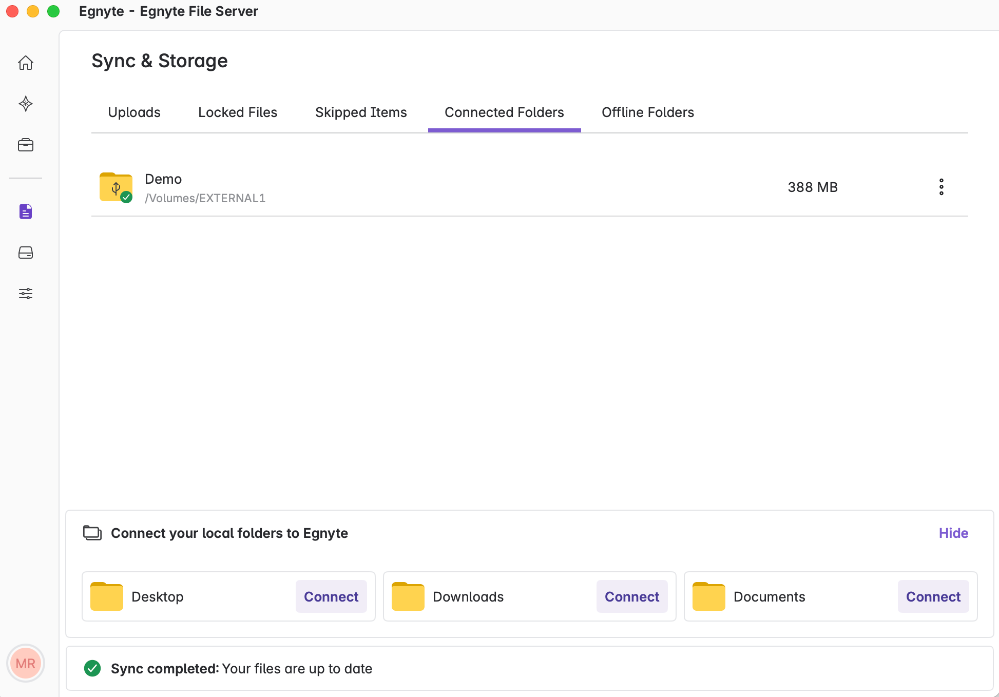Image resolution: width=999 pixels, height=697 pixels.
Task: Connect the Downloads folder
Action: pyautogui.click(x=631, y=596)
